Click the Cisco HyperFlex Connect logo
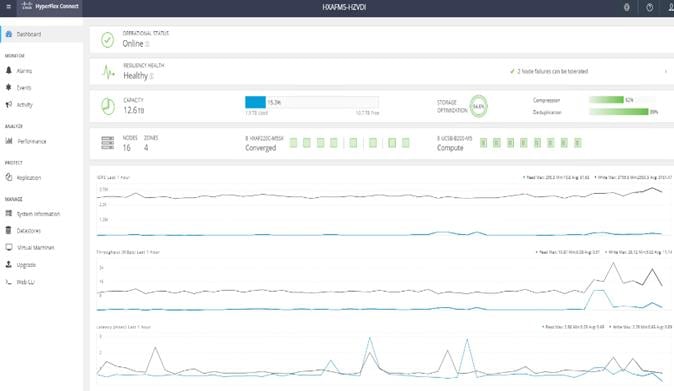The height and width of the screenshot is (391, 674). tap(50, 6)
